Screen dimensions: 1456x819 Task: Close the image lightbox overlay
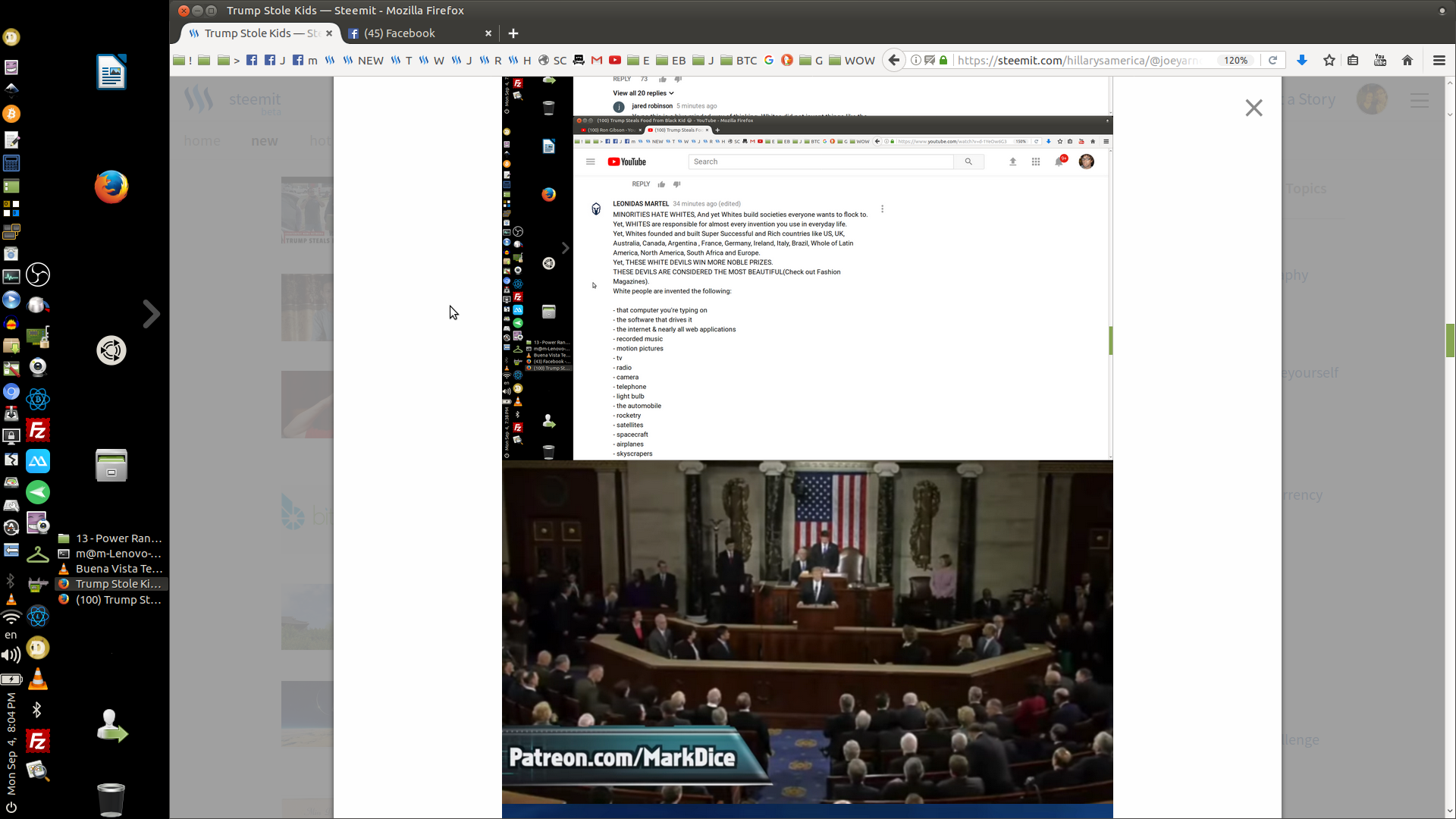tap(1254, 108)
